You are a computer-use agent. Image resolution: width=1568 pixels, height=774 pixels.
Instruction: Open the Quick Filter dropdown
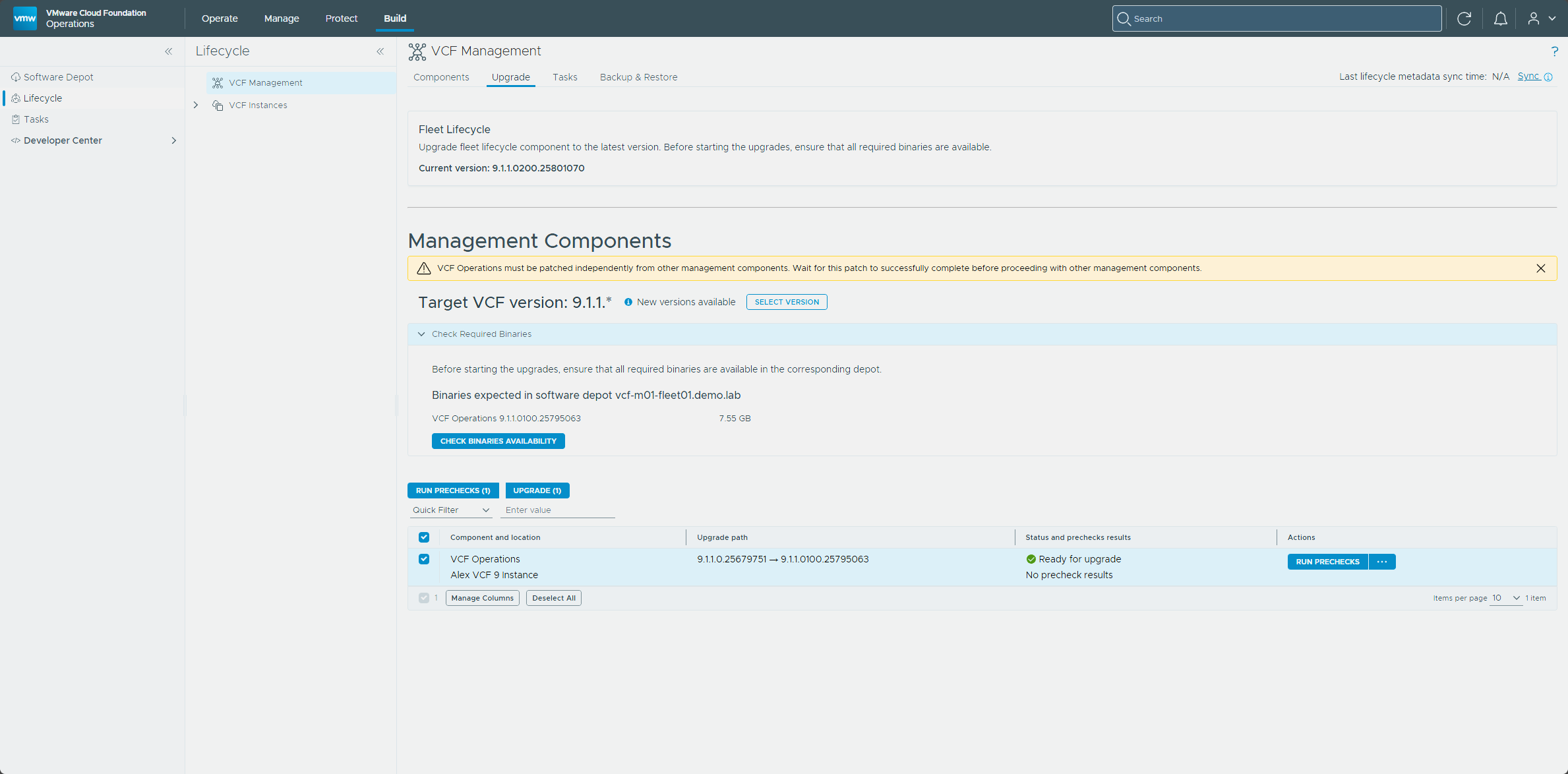coord(451,510)
